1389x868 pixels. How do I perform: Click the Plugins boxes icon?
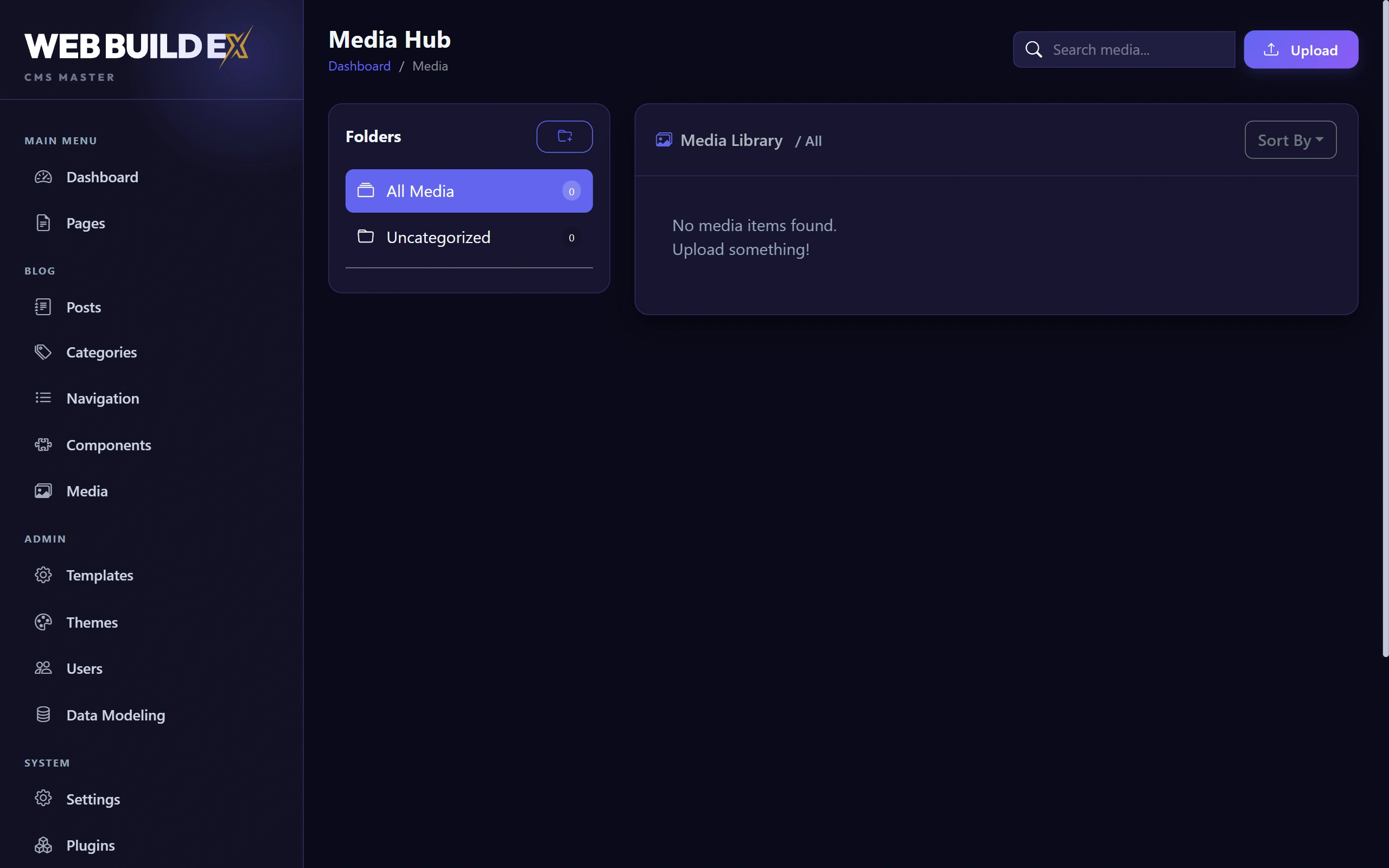[43, 845]
